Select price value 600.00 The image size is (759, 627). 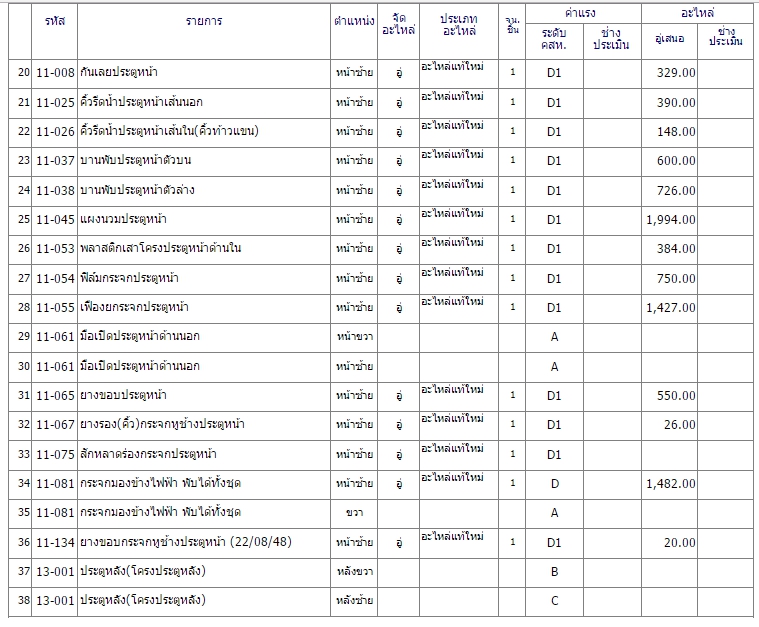[676, 161]
